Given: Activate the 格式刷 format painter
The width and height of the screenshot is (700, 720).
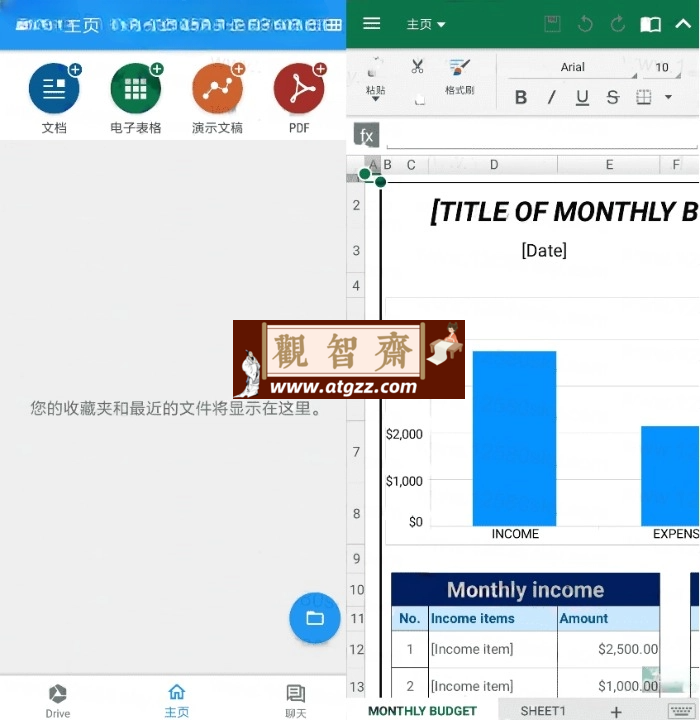Looking at the screenshot, I should pyautogui.click(x=459, y=76).
